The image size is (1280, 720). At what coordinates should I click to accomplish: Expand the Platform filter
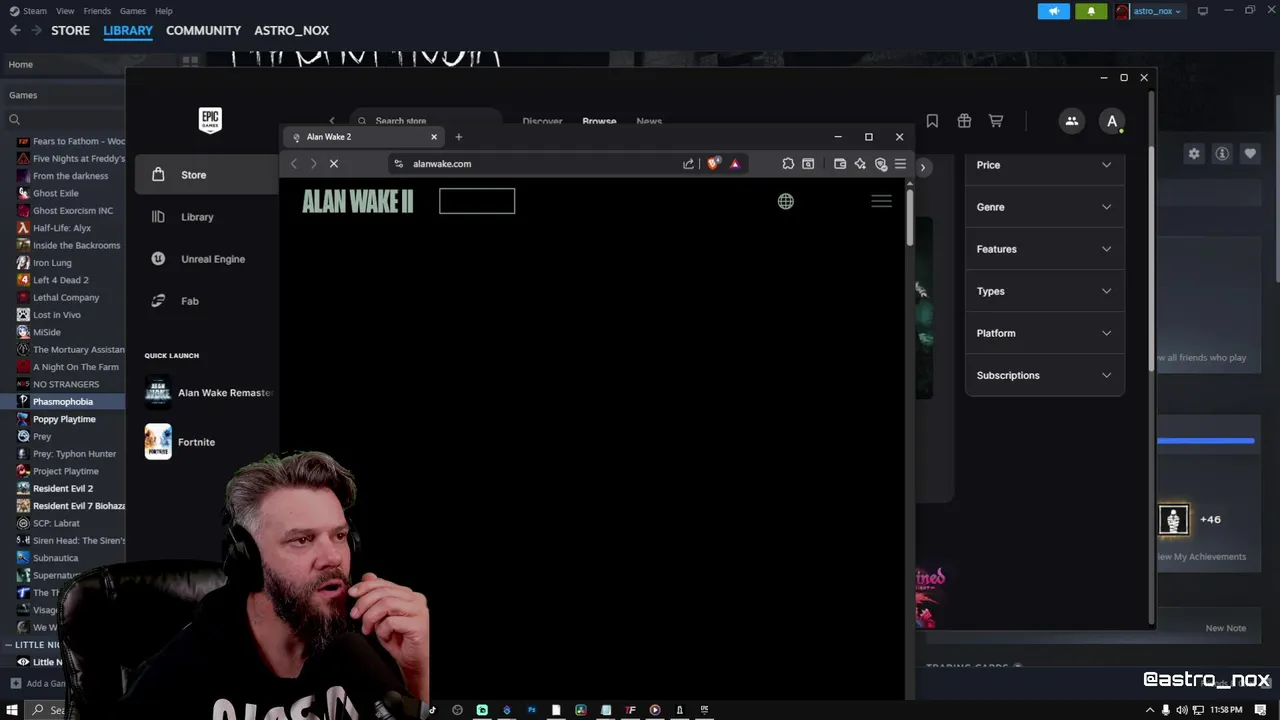[x=1044, y=333]
